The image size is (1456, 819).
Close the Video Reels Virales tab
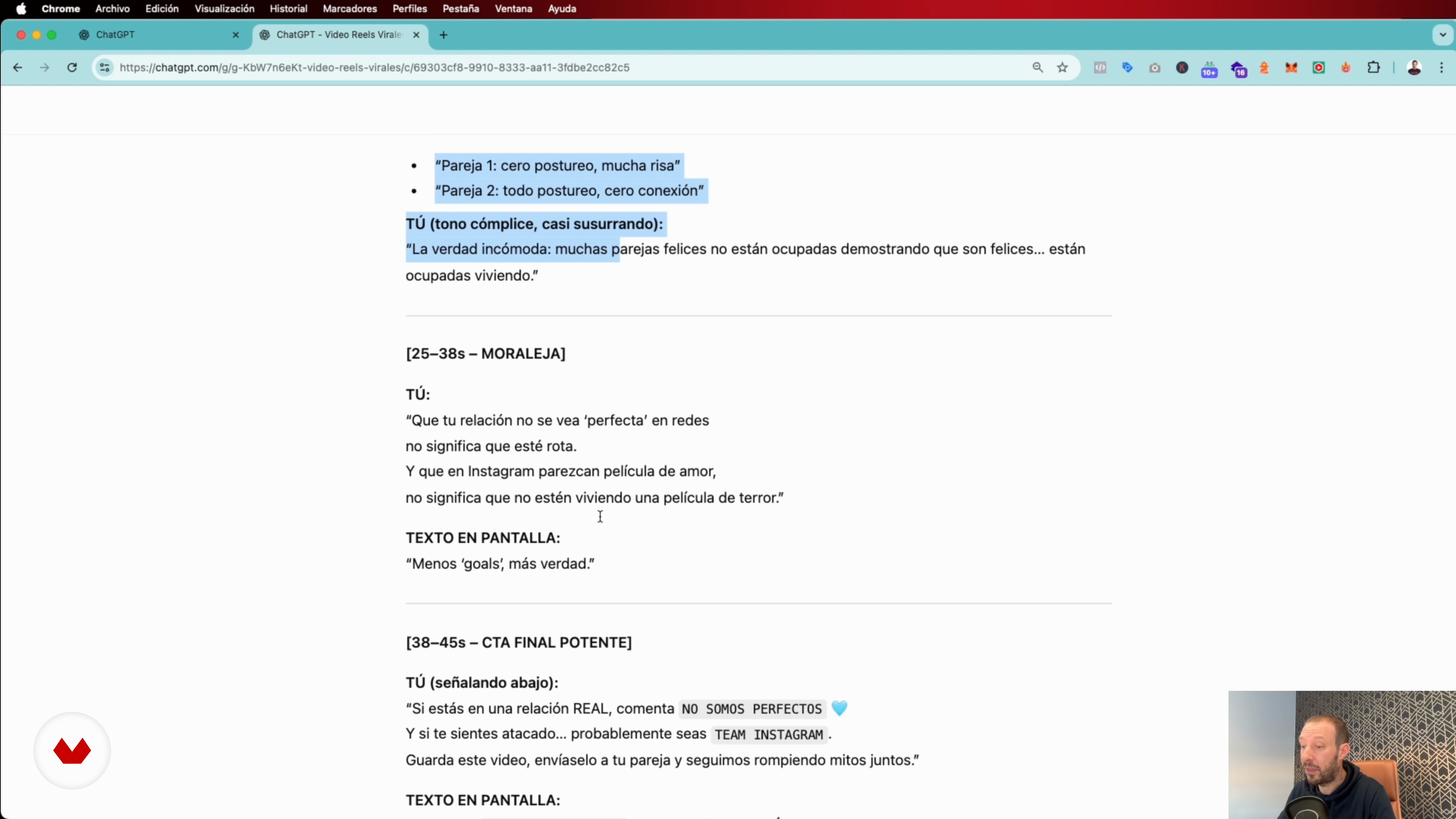coord(417,35)
